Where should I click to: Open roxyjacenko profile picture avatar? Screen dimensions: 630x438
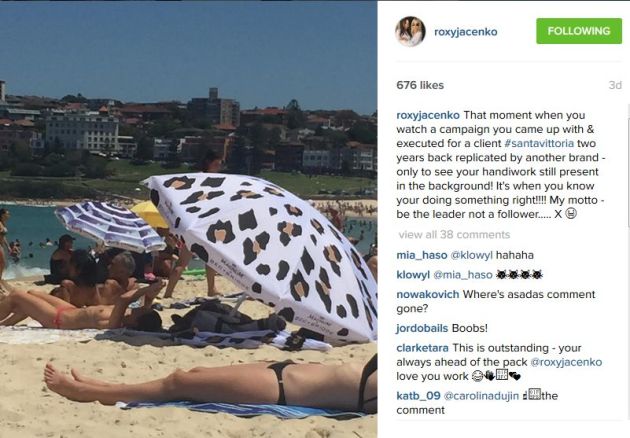point(410,31)
